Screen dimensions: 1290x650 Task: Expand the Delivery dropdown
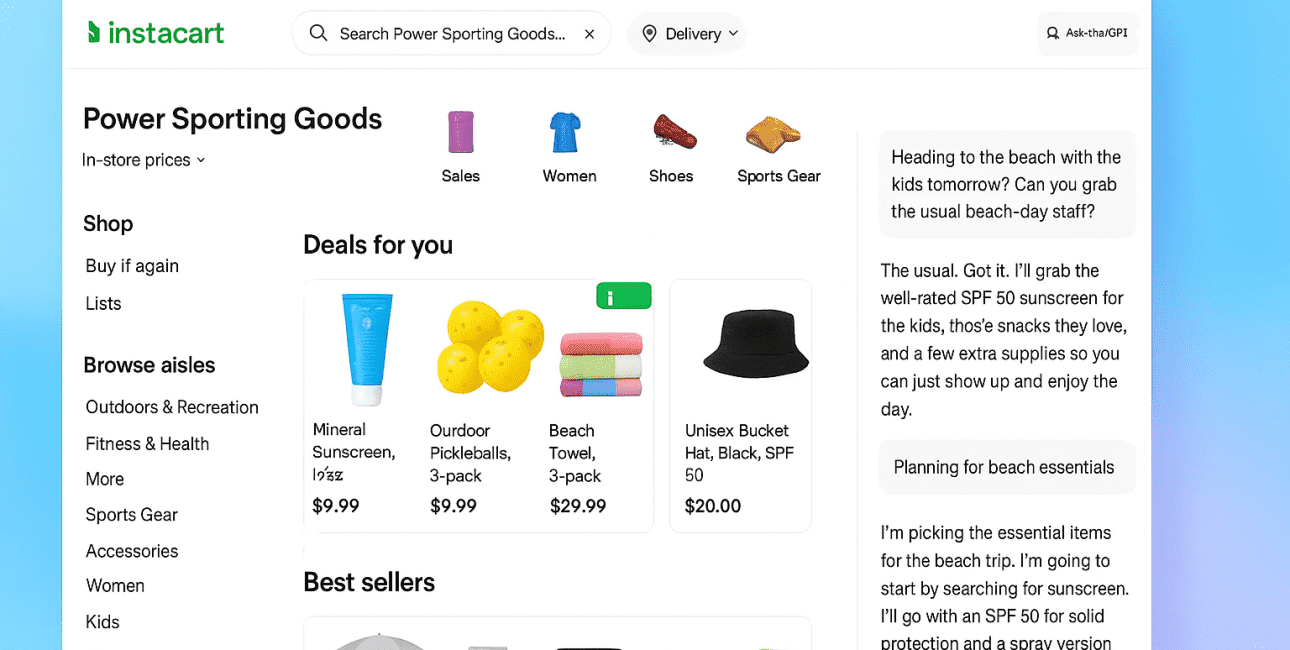pos(733,34)
